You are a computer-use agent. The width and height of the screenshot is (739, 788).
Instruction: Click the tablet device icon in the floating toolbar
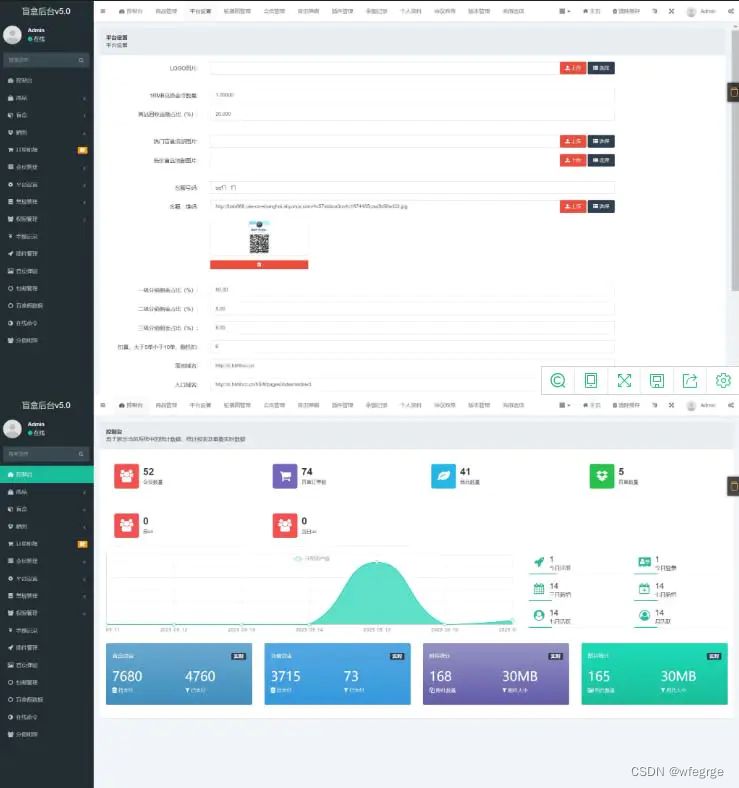tap(591, 380)
